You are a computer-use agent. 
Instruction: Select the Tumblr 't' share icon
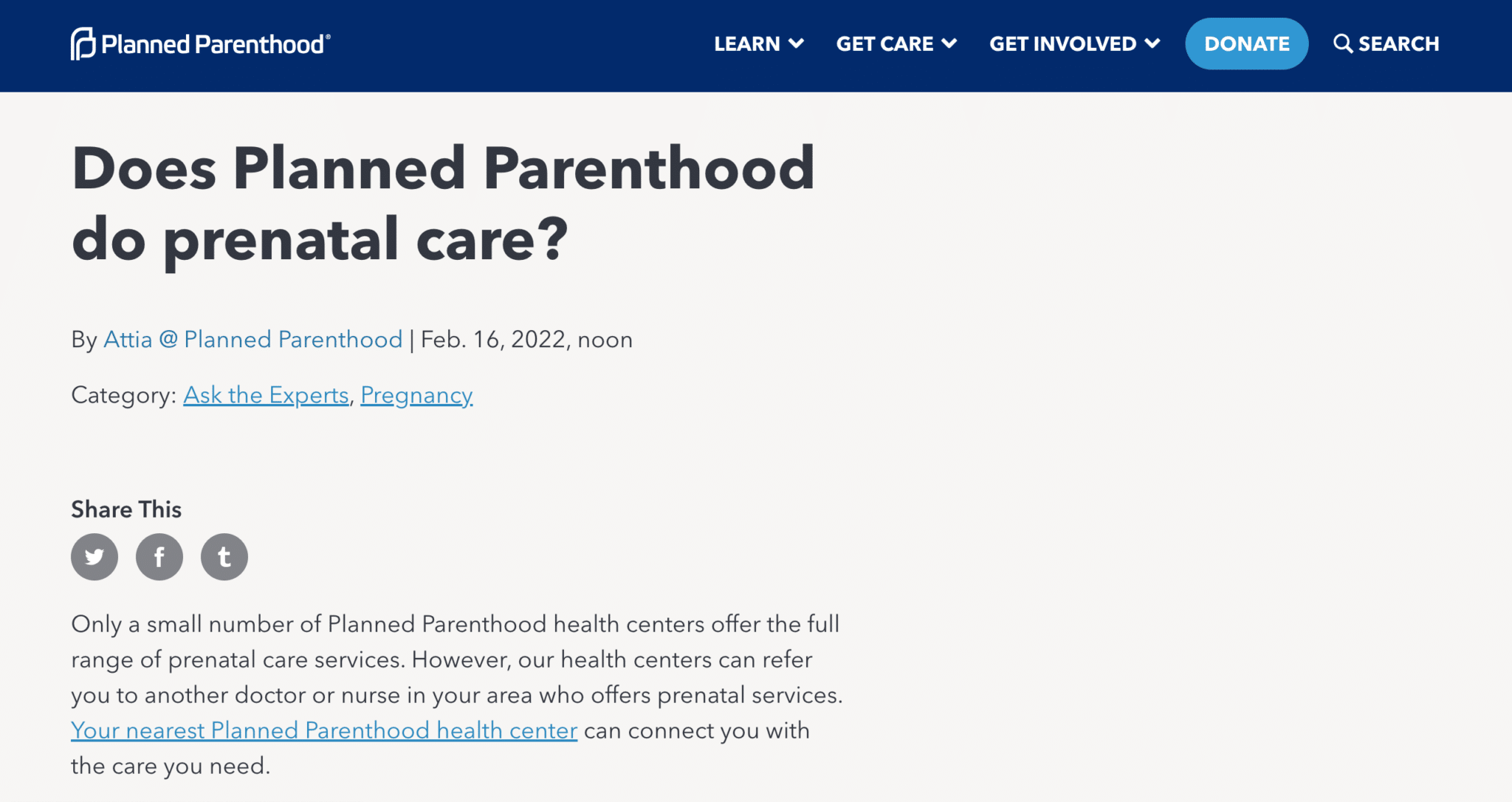224,556
